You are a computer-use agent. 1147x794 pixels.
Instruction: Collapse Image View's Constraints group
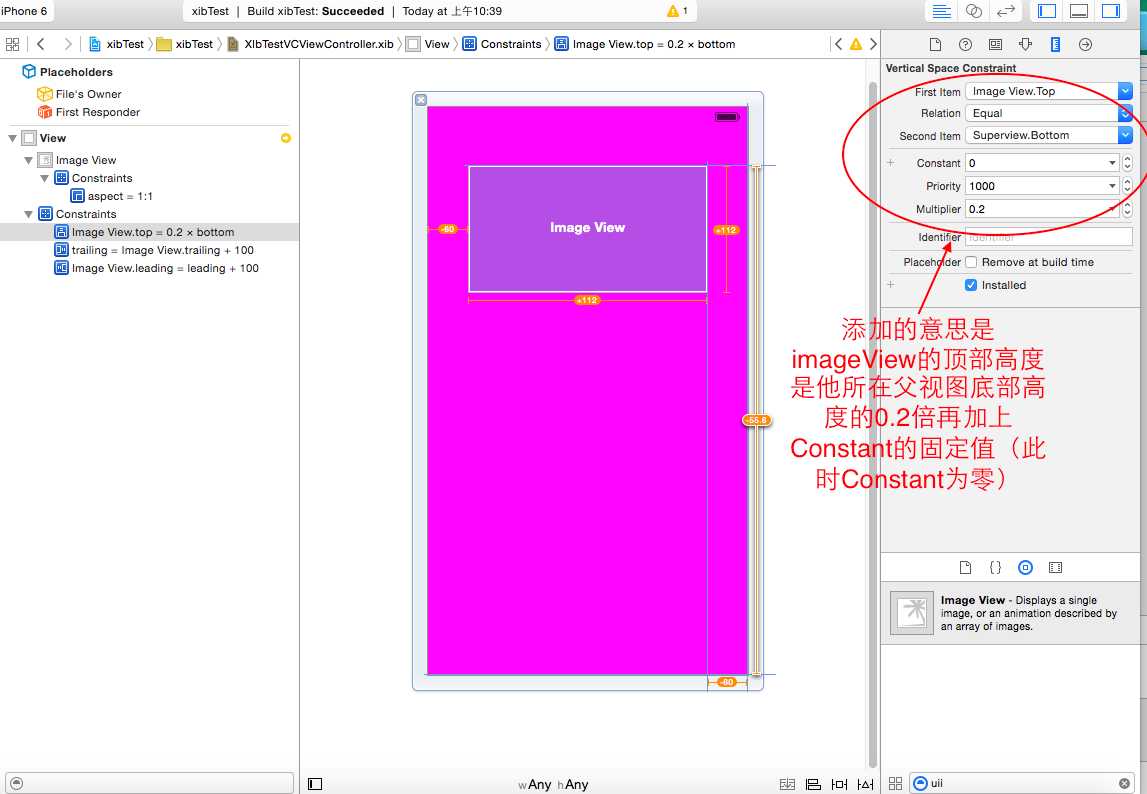click(x=45, y=179)
